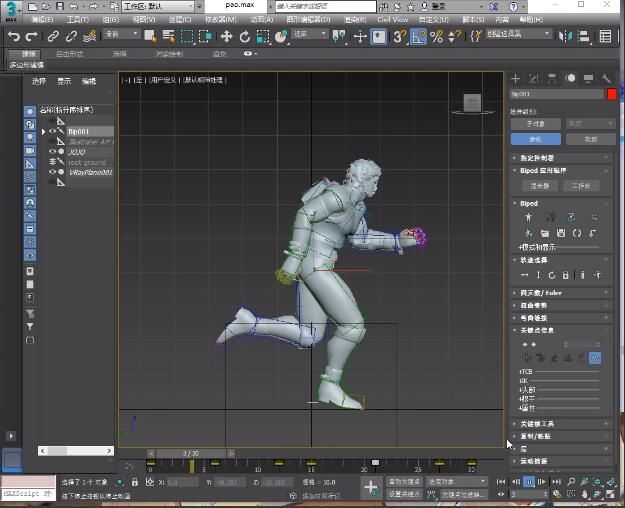Select root ground in scene explorer

click(87, 162)
